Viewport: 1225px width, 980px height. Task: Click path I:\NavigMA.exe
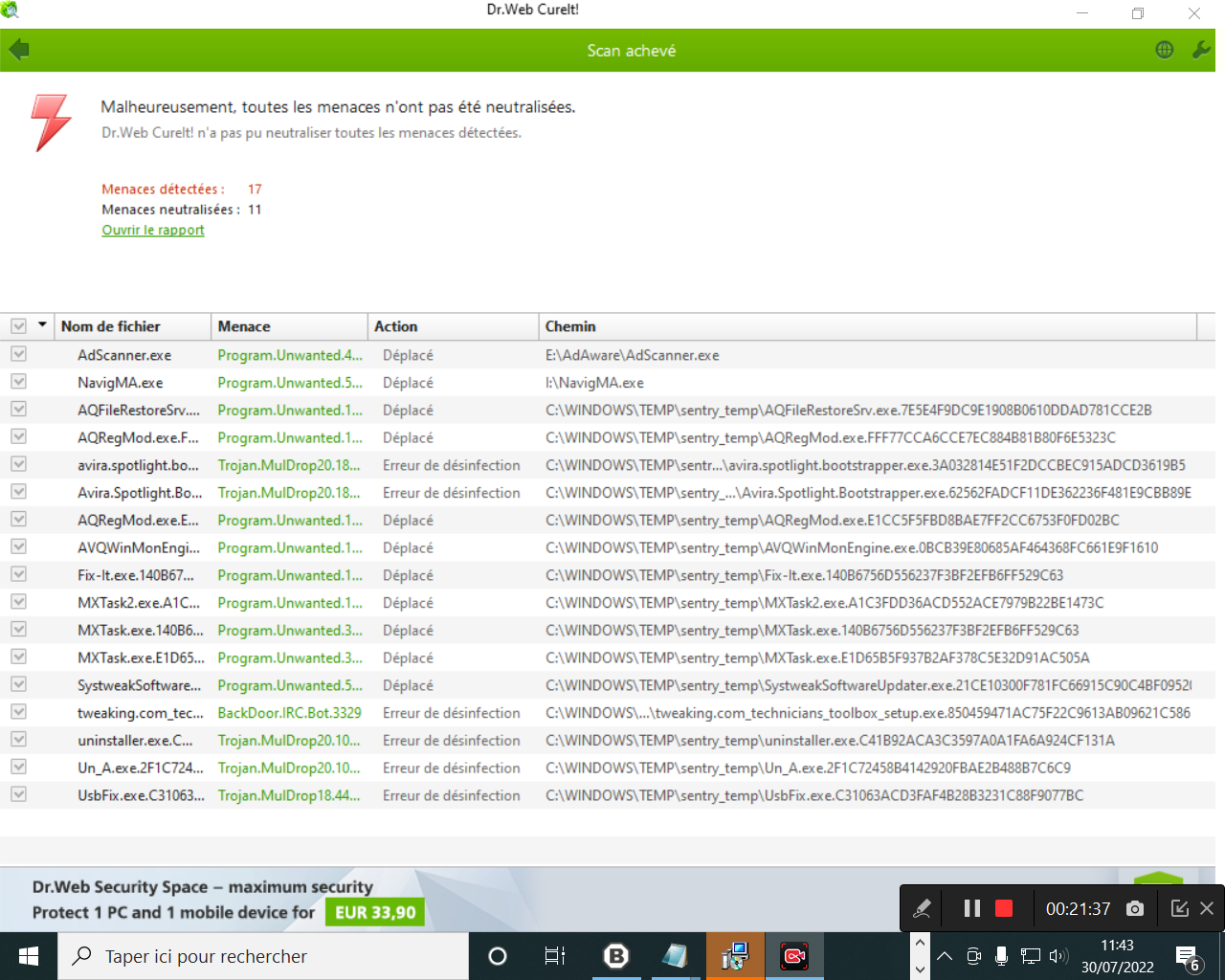click(x=594, y=383)
